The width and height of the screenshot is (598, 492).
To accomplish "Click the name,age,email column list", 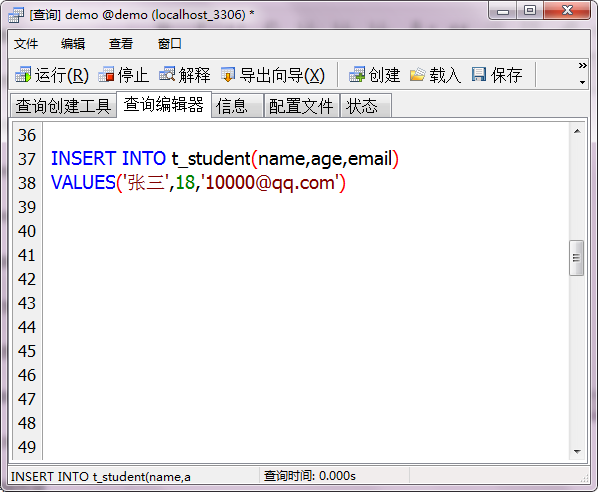I will pos(325,159).
